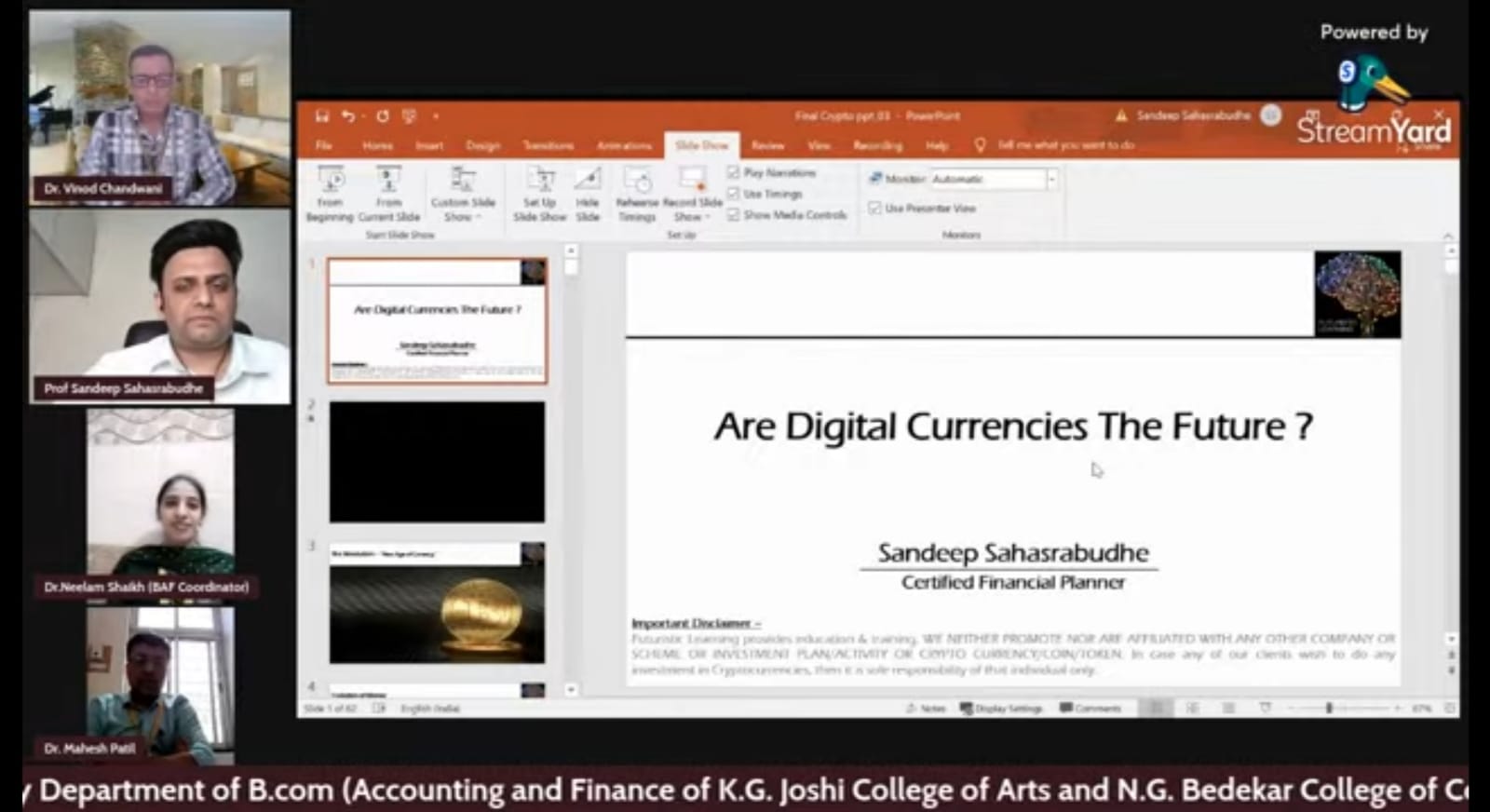This screenshot has height=812, width=1490.
Task: Click the Save icon in PowerPoint's title bar
Action: click(x=322, y=116)
